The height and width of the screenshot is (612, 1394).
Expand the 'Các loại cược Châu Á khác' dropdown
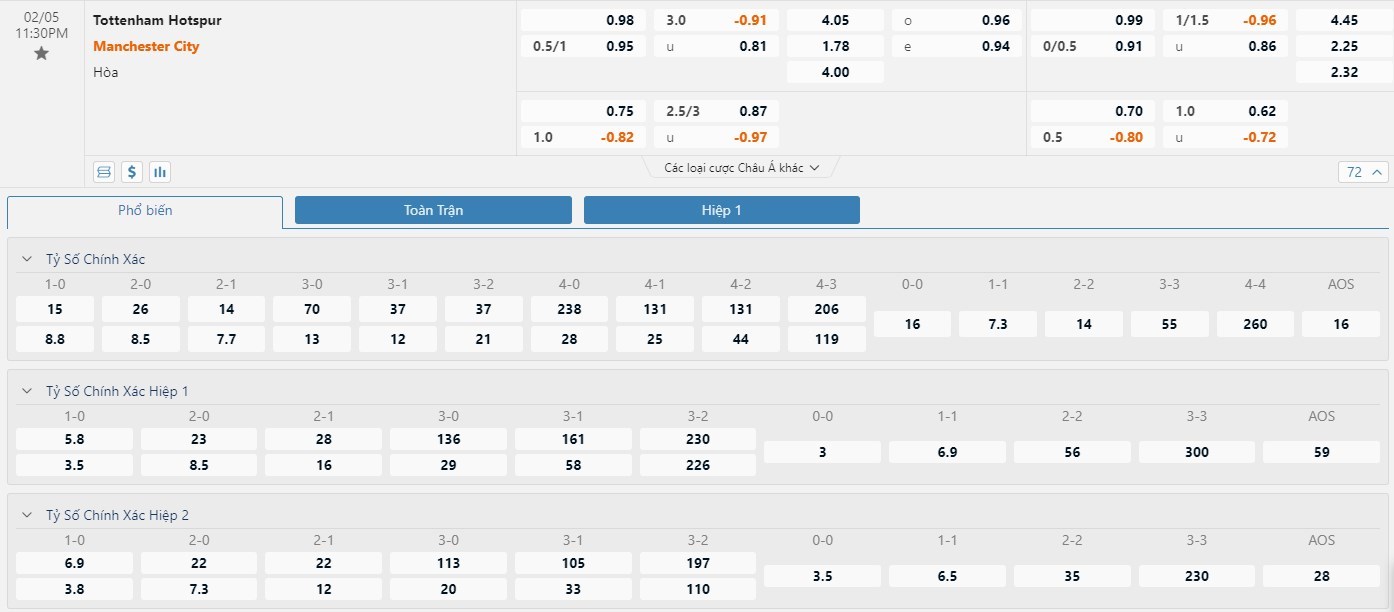point(741,168)
